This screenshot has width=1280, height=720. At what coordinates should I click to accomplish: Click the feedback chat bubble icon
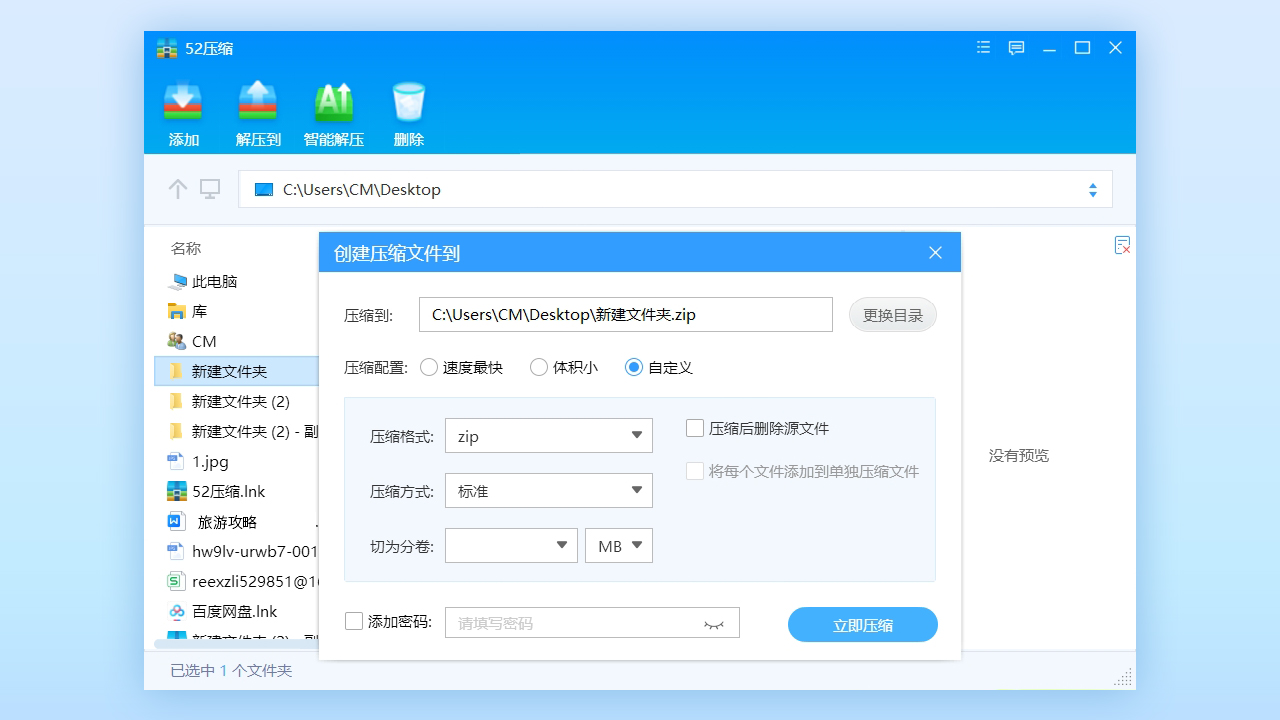[1016, 47]
